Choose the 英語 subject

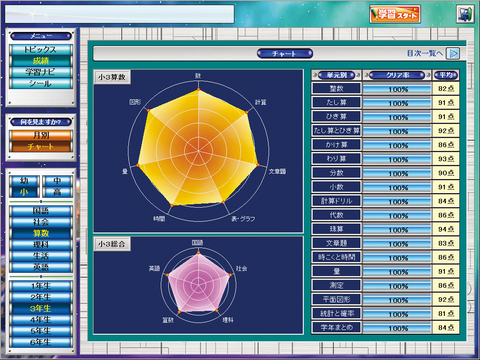pos(41,267)
